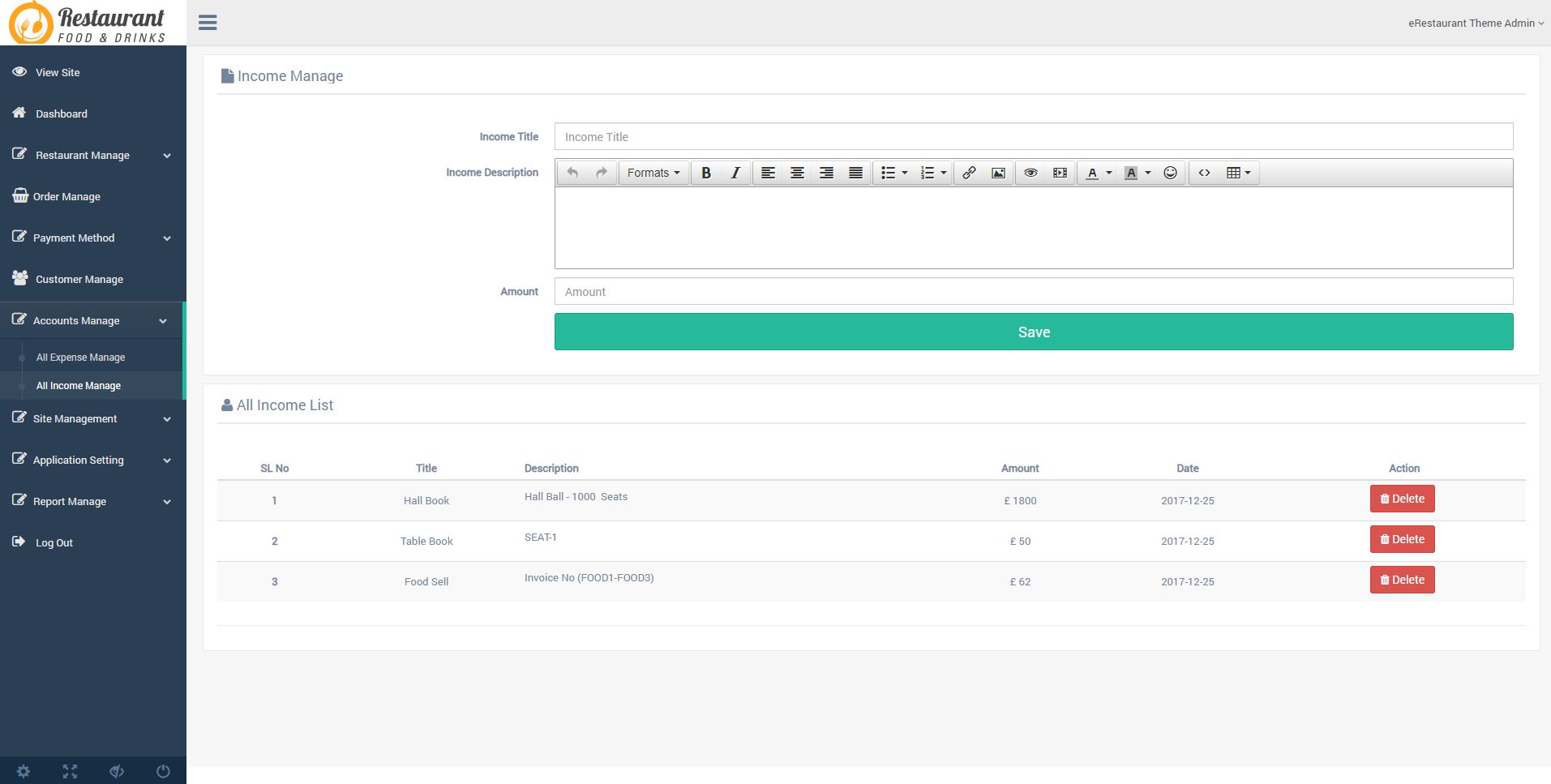Click into the Income Title field
Viewport: 1551px width, 784px height.
coord(1033,136)
